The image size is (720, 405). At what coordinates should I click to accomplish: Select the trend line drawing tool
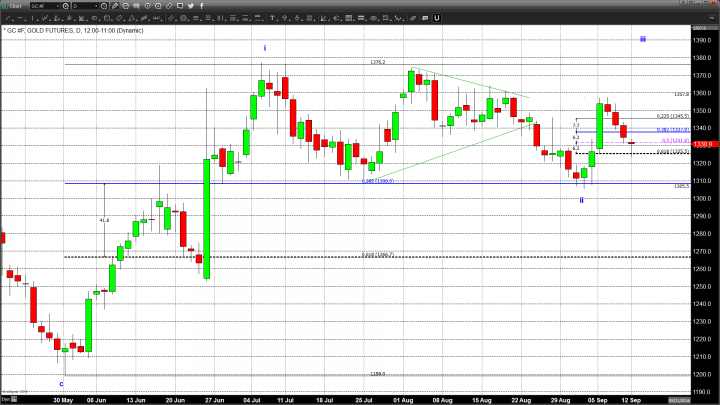[8, 18]
